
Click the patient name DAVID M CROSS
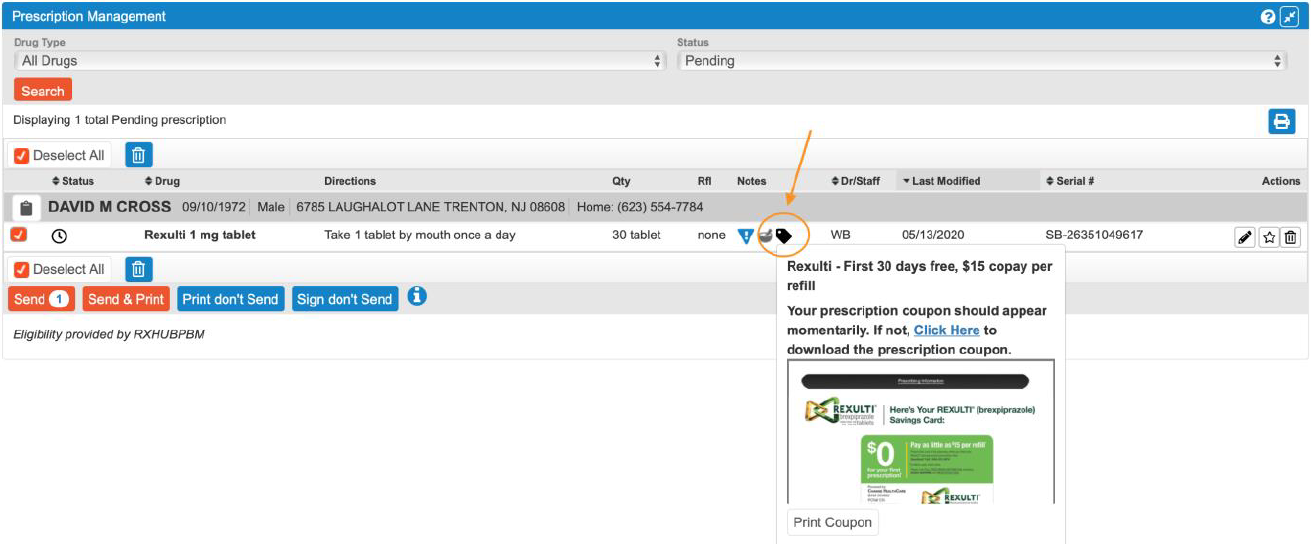pos(109,207)
